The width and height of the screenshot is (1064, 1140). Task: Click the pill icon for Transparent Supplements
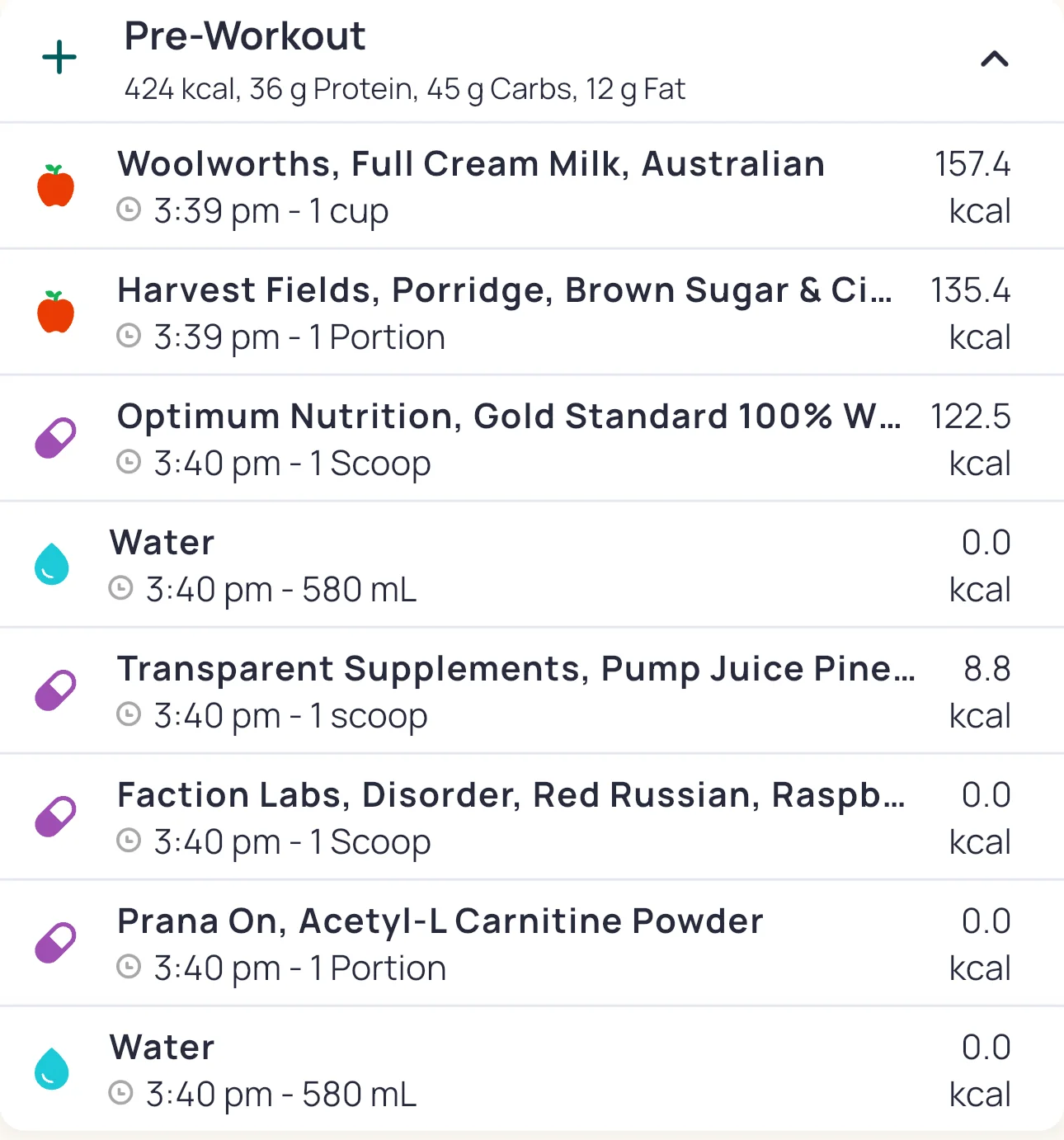tap(55, 690)
